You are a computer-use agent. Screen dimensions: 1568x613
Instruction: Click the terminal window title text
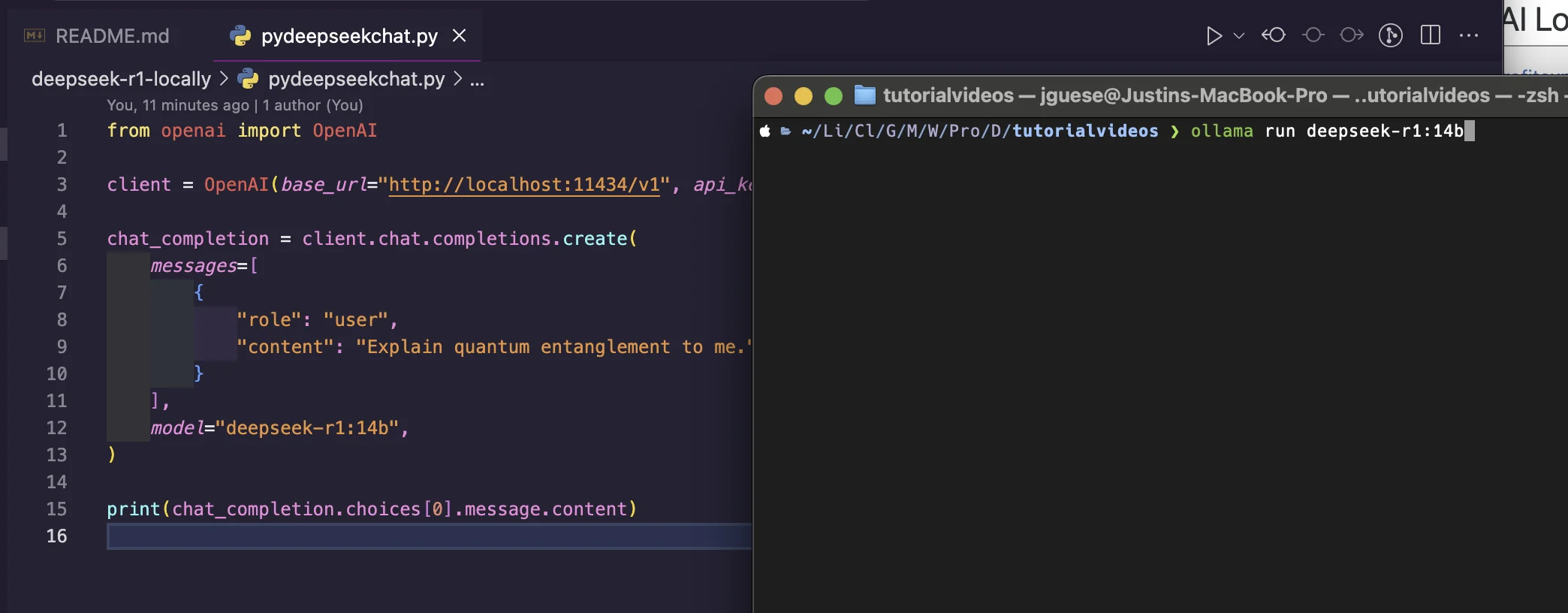pos(1224,95)
